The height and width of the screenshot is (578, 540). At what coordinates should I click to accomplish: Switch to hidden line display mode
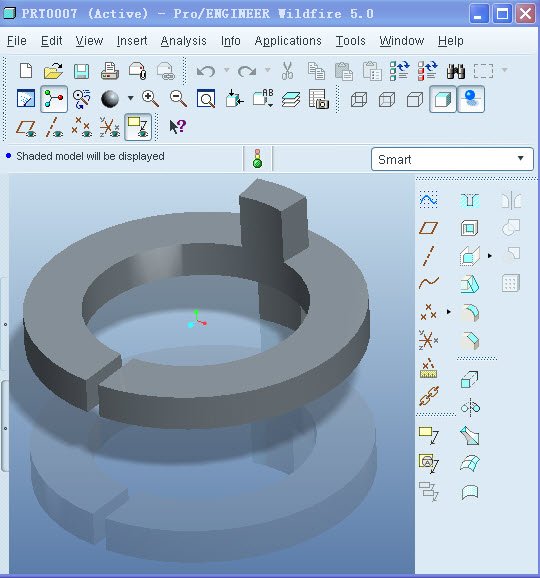(387, 100)
